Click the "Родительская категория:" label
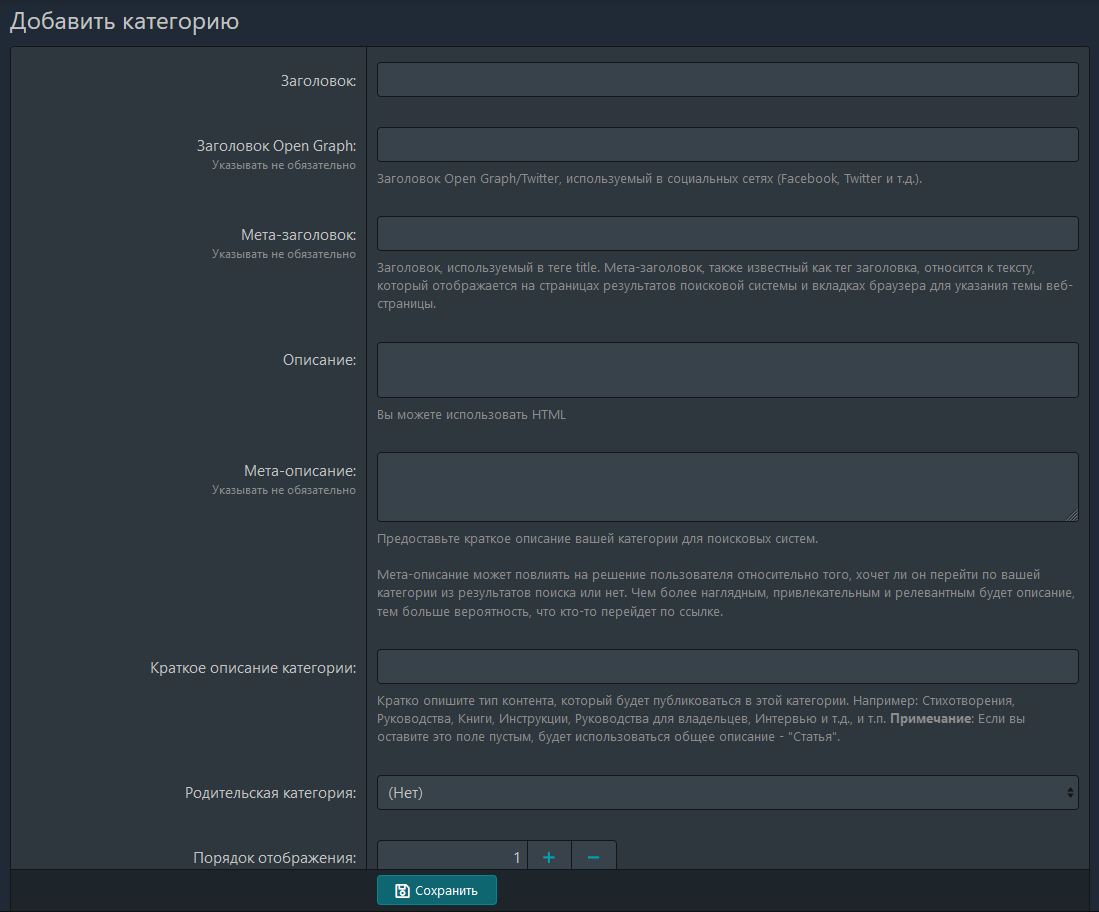Screen dimensions: 1099x912 pos(270,793)
